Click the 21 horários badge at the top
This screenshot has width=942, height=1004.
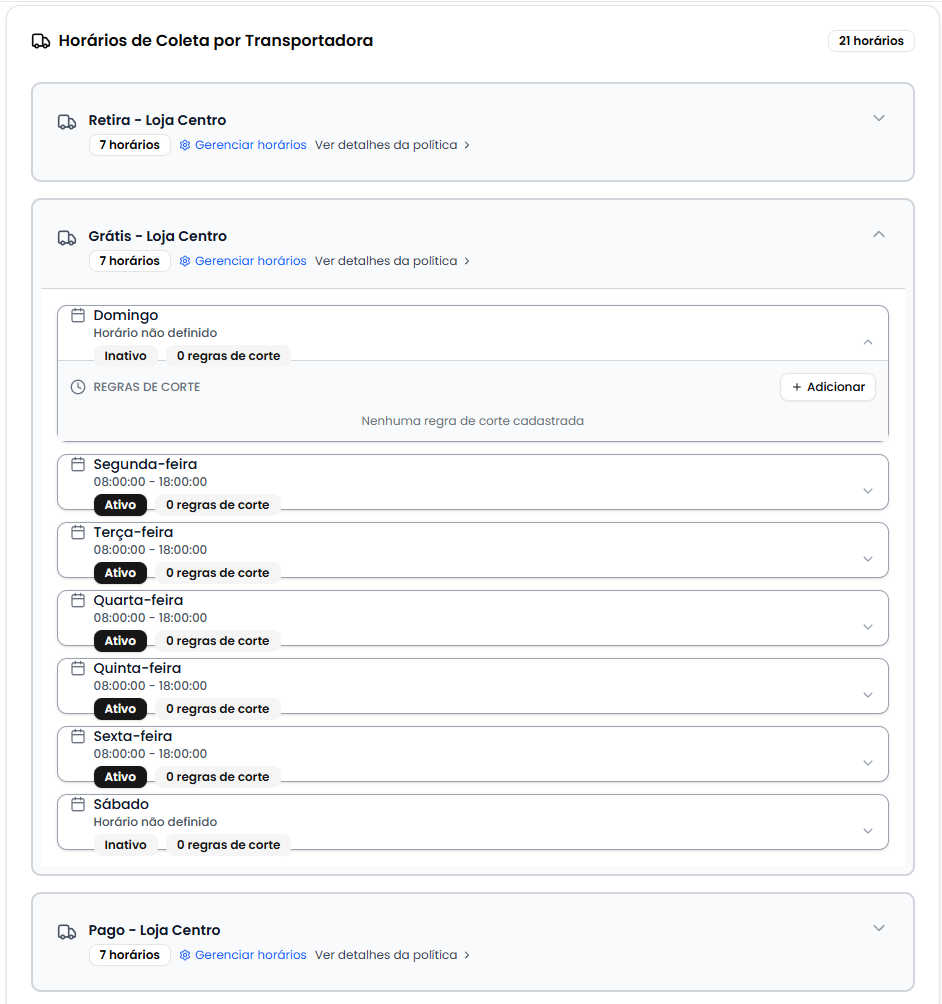[x=871, y=41]
